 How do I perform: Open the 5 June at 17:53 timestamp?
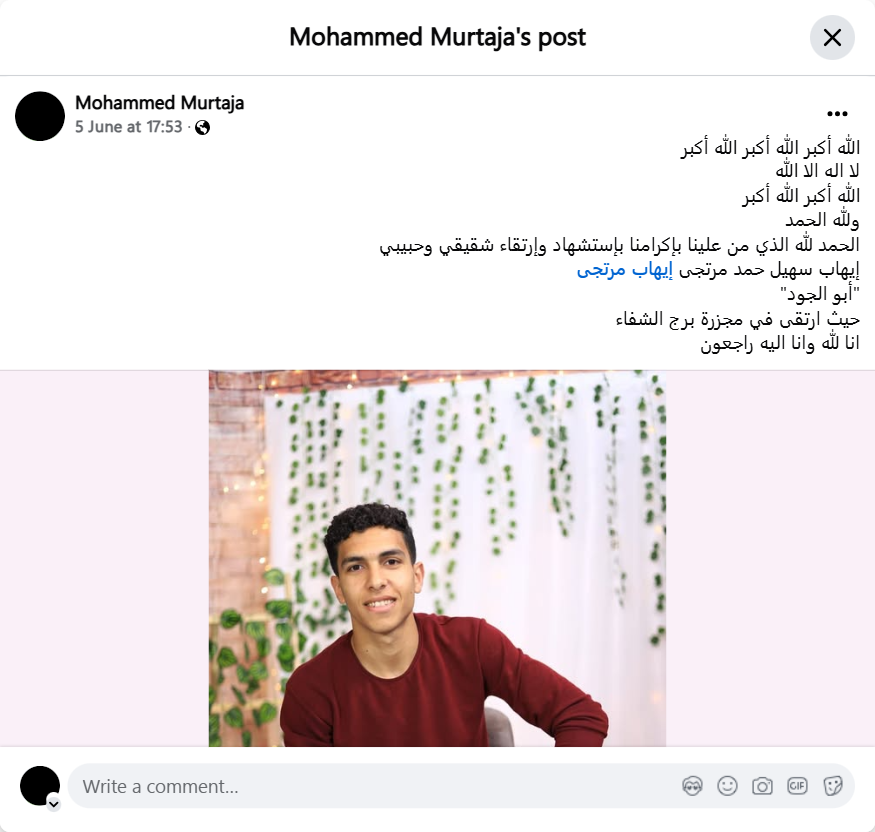click(x=129, y=127)
